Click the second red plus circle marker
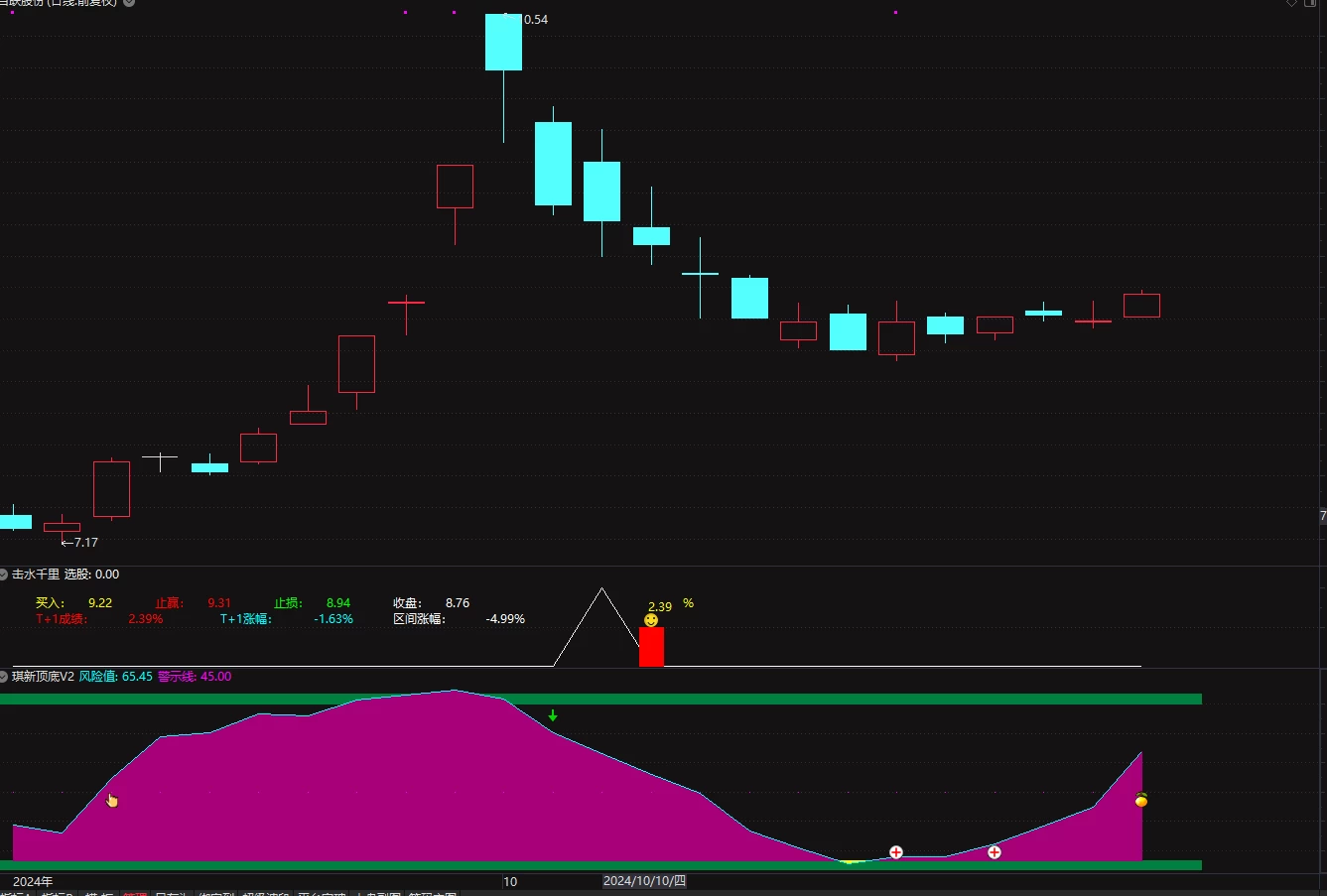Image resolution: width=1327 pixels, height=896 pixels. pos(995,852)
